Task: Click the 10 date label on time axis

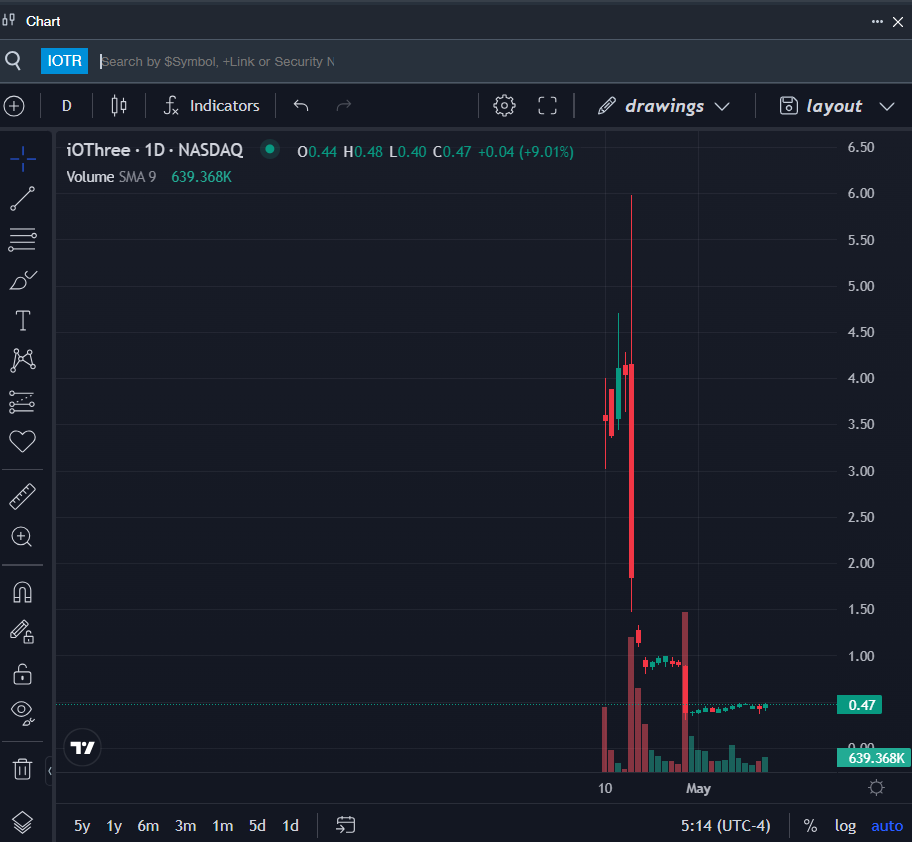Action: click(605, 789)
